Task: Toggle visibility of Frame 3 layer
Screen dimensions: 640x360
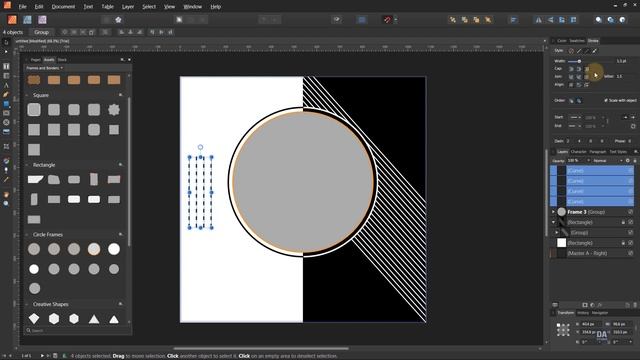Action: [631, 212]
